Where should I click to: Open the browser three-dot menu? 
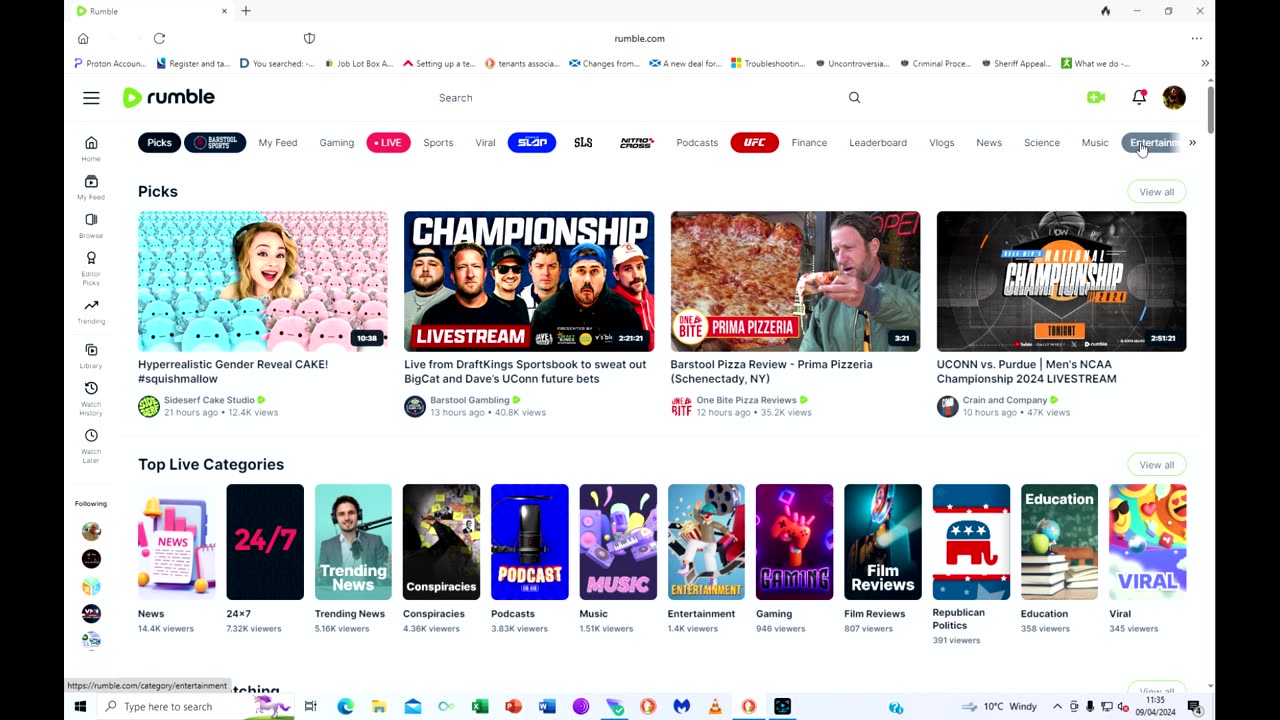(1196, 38)
